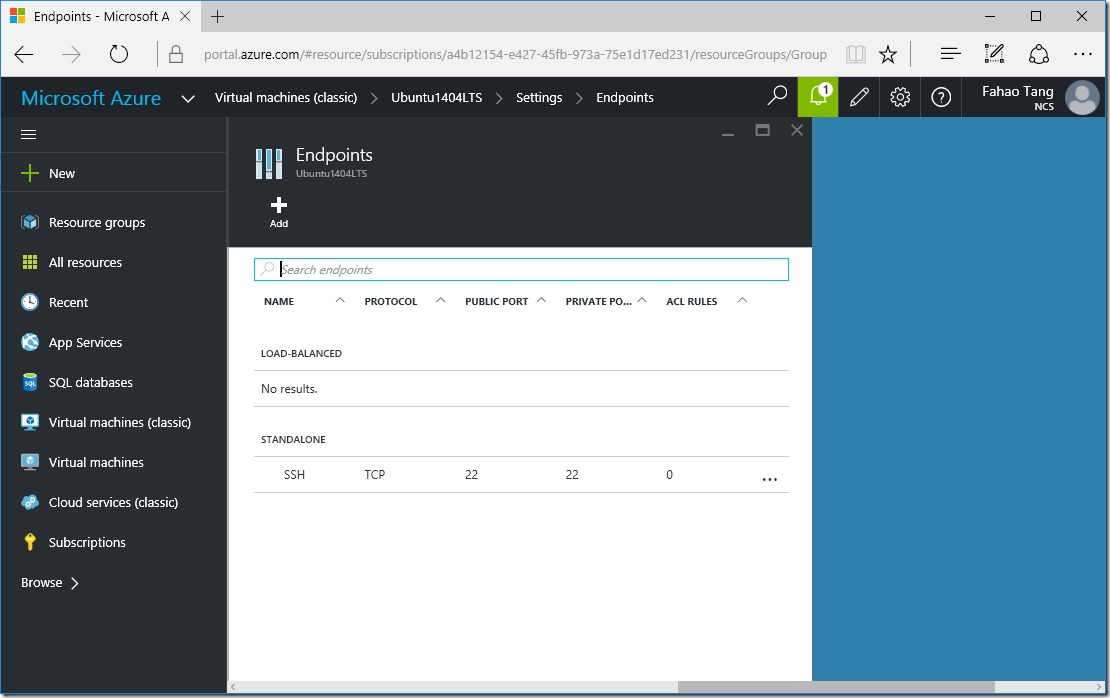This screenshot has height=698, width=1110.
Task: Select Endpoints breadcrumb
Action: pos(625,98)
